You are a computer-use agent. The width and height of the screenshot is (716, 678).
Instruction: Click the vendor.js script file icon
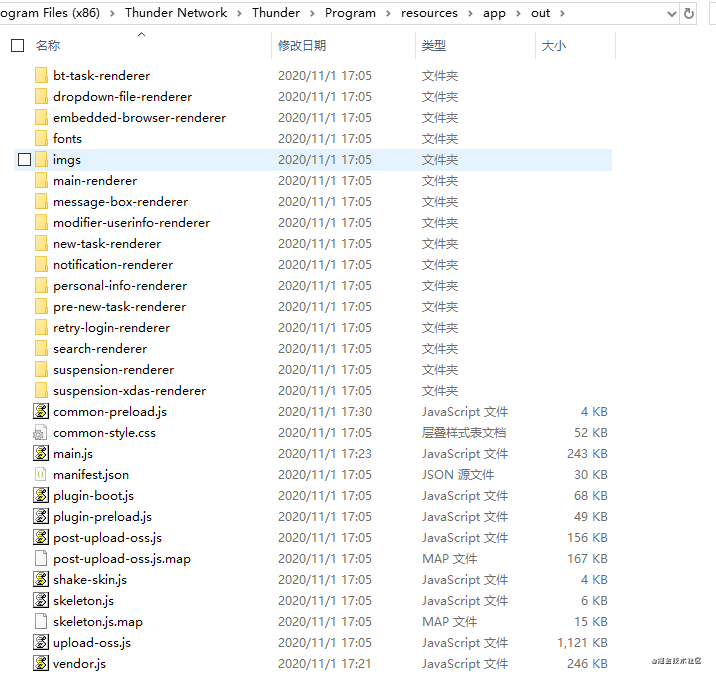(41, 663)
